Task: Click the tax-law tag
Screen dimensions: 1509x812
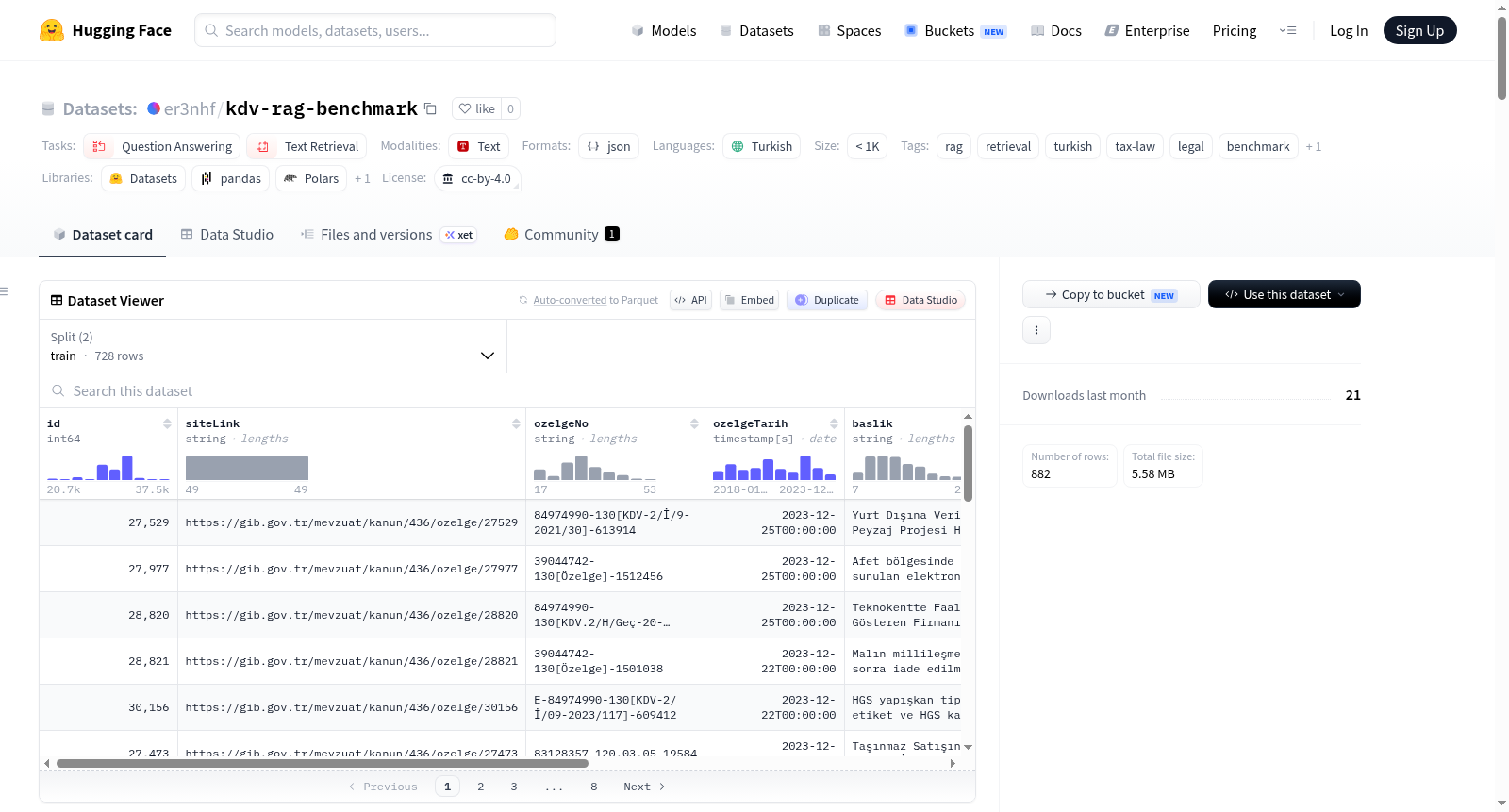Action: 1136,146
